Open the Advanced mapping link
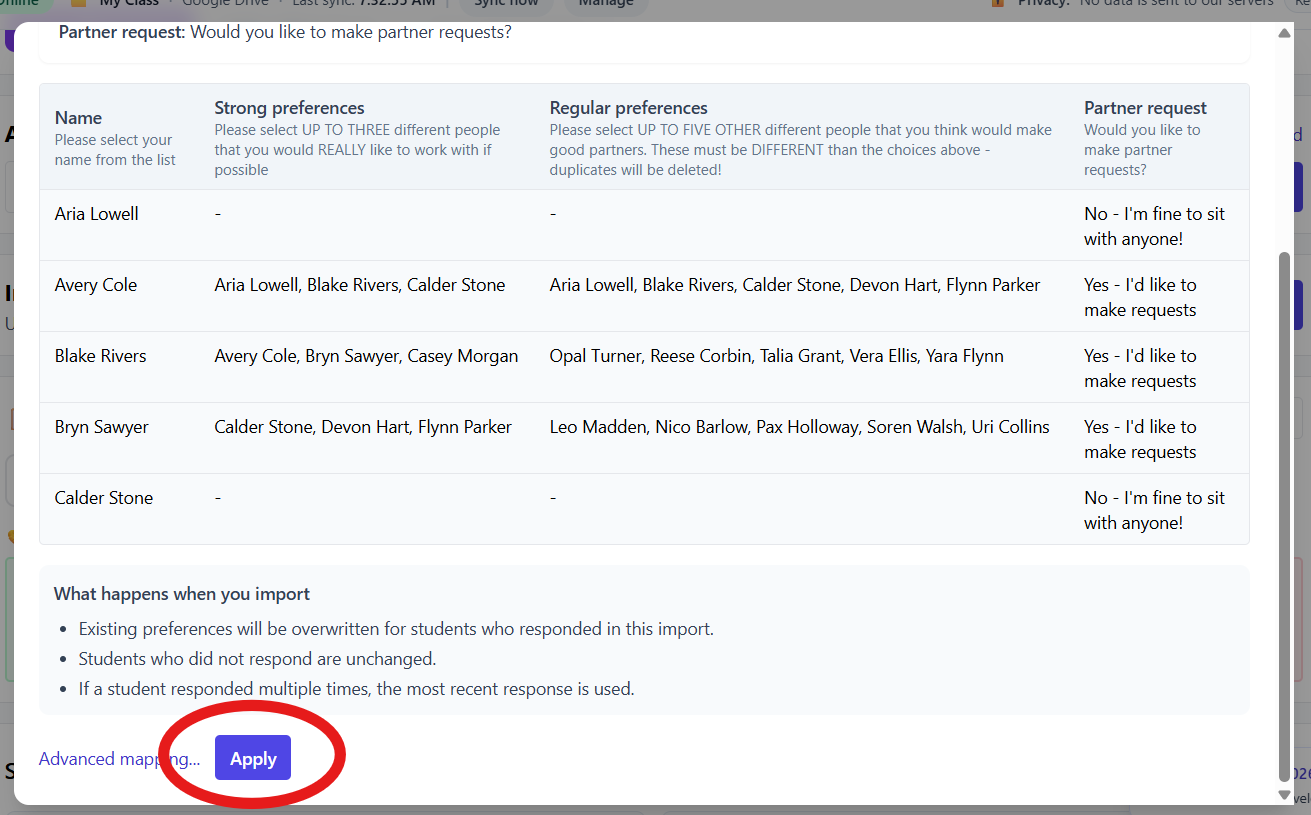This screenshot has height=815, width=1311. pyautogui.click(x=118, y=759)
